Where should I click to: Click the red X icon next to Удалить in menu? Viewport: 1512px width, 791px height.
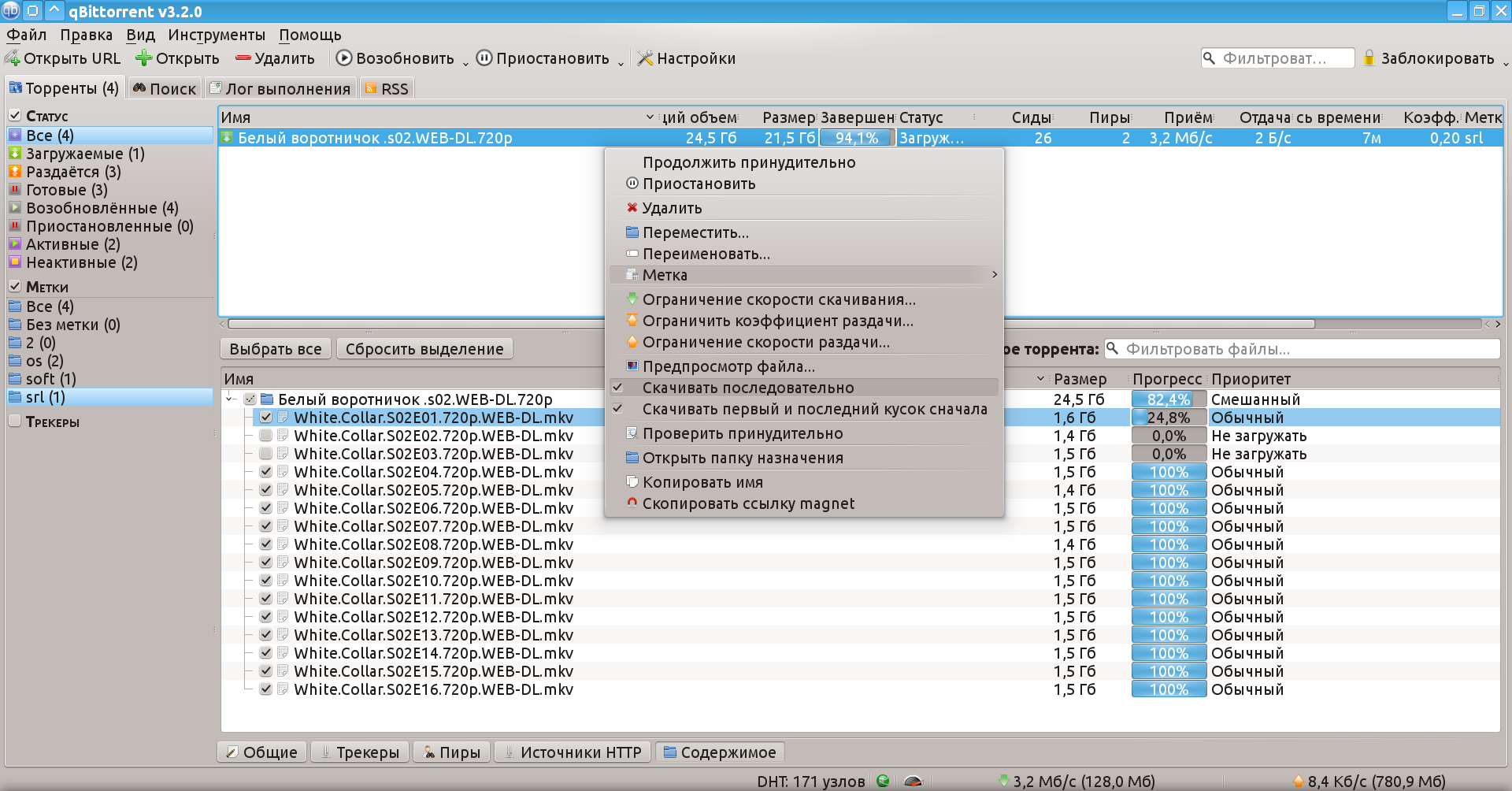tap(632, 208)
